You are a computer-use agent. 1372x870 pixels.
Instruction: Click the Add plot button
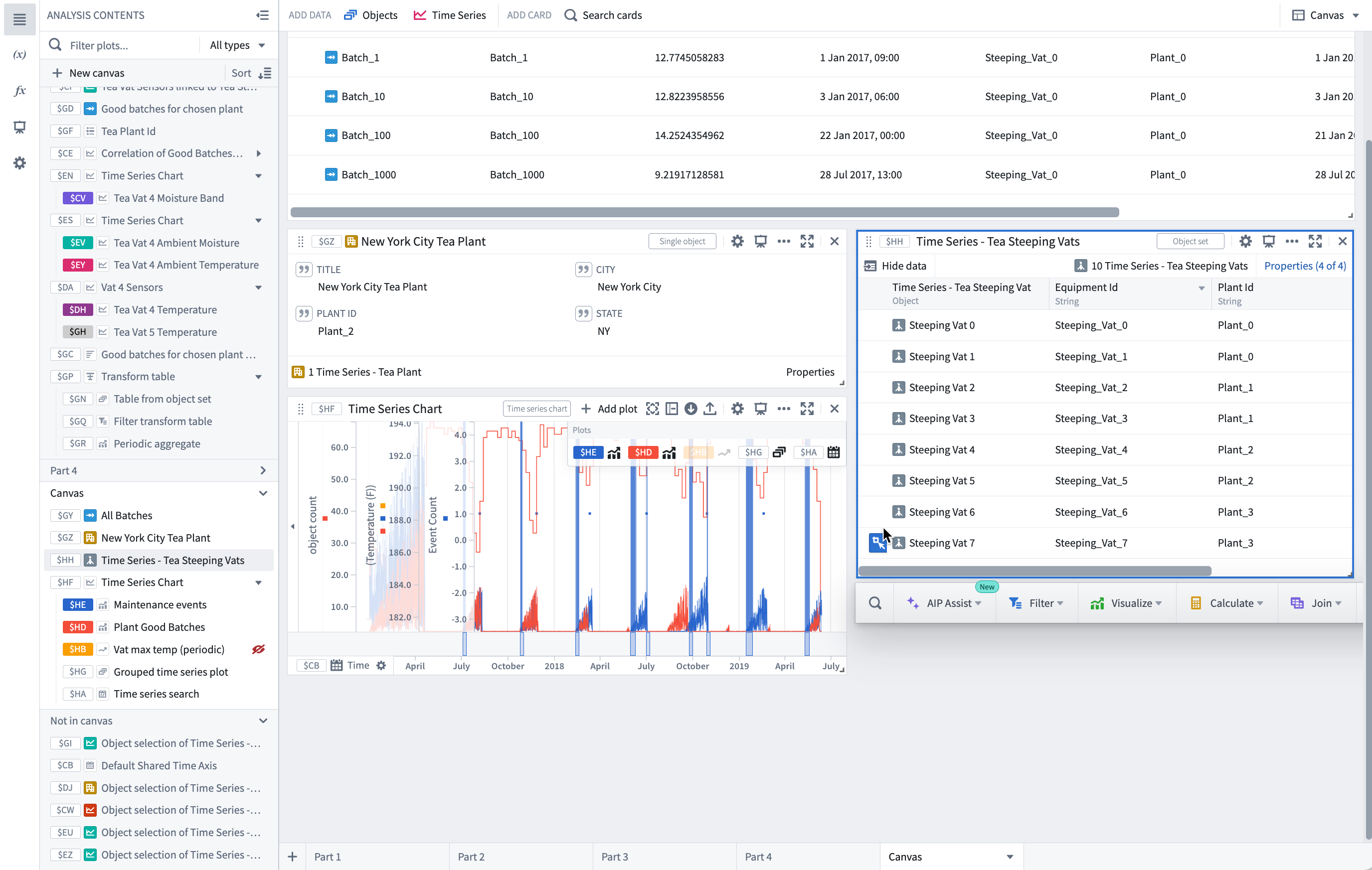tap(609, 409)
